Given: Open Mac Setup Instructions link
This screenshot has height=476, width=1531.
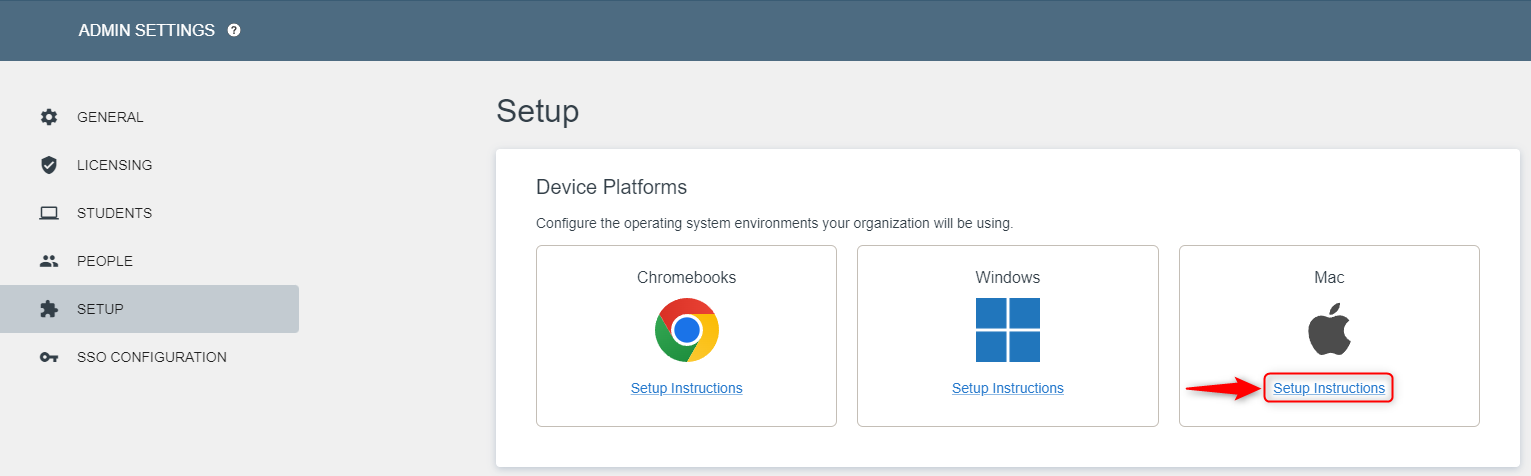Looking at the screenshot, I should (1329, 388).
